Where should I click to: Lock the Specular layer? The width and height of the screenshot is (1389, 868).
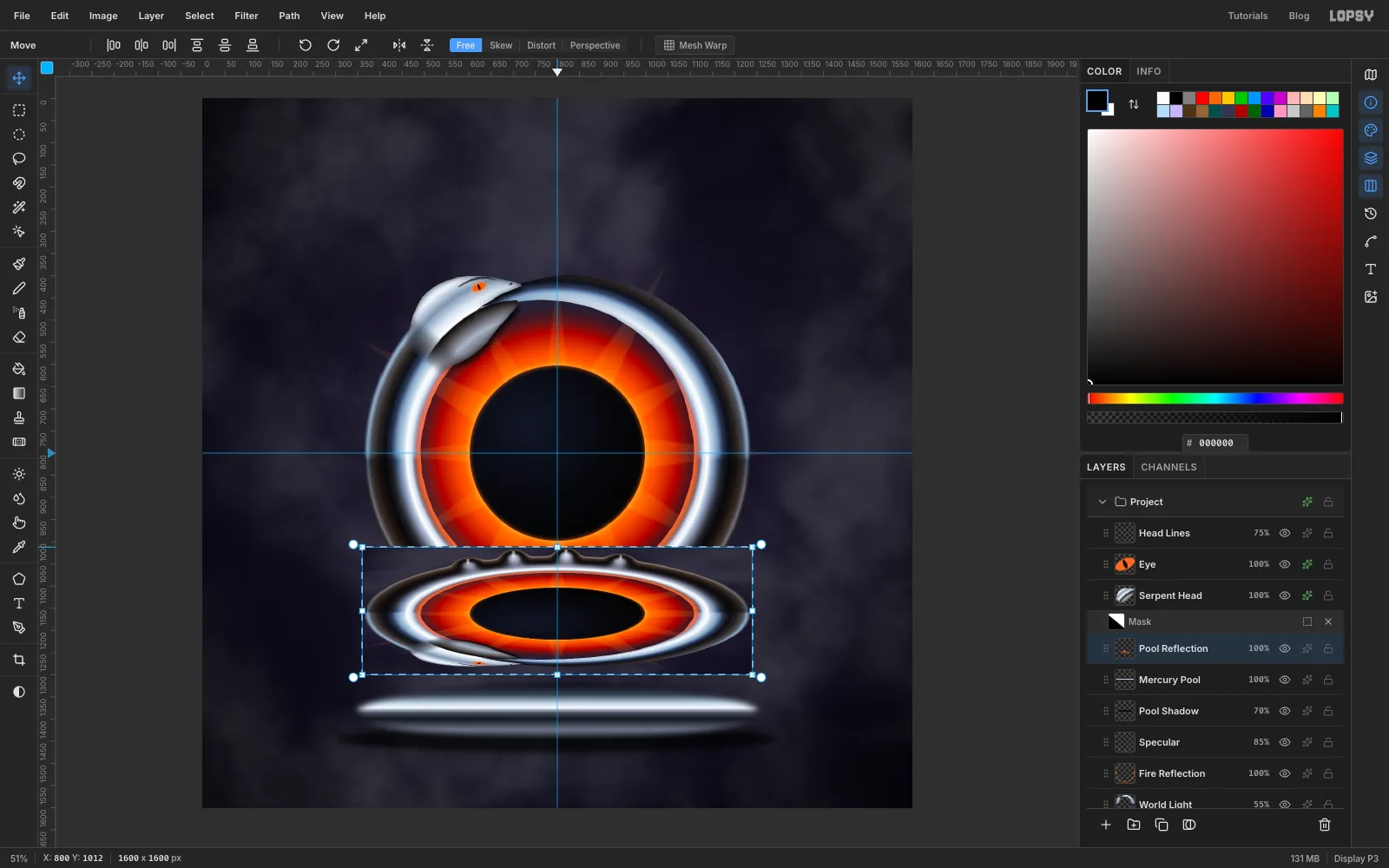1328,742
